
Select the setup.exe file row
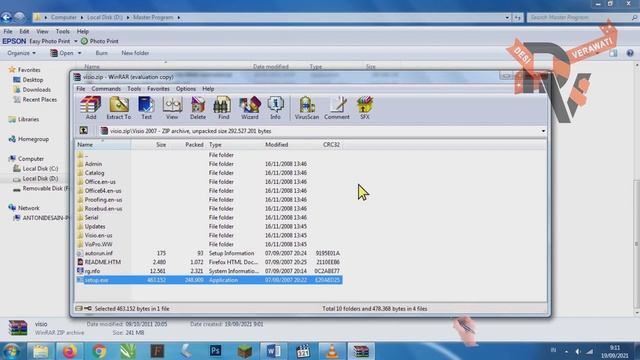coord(208,280)
